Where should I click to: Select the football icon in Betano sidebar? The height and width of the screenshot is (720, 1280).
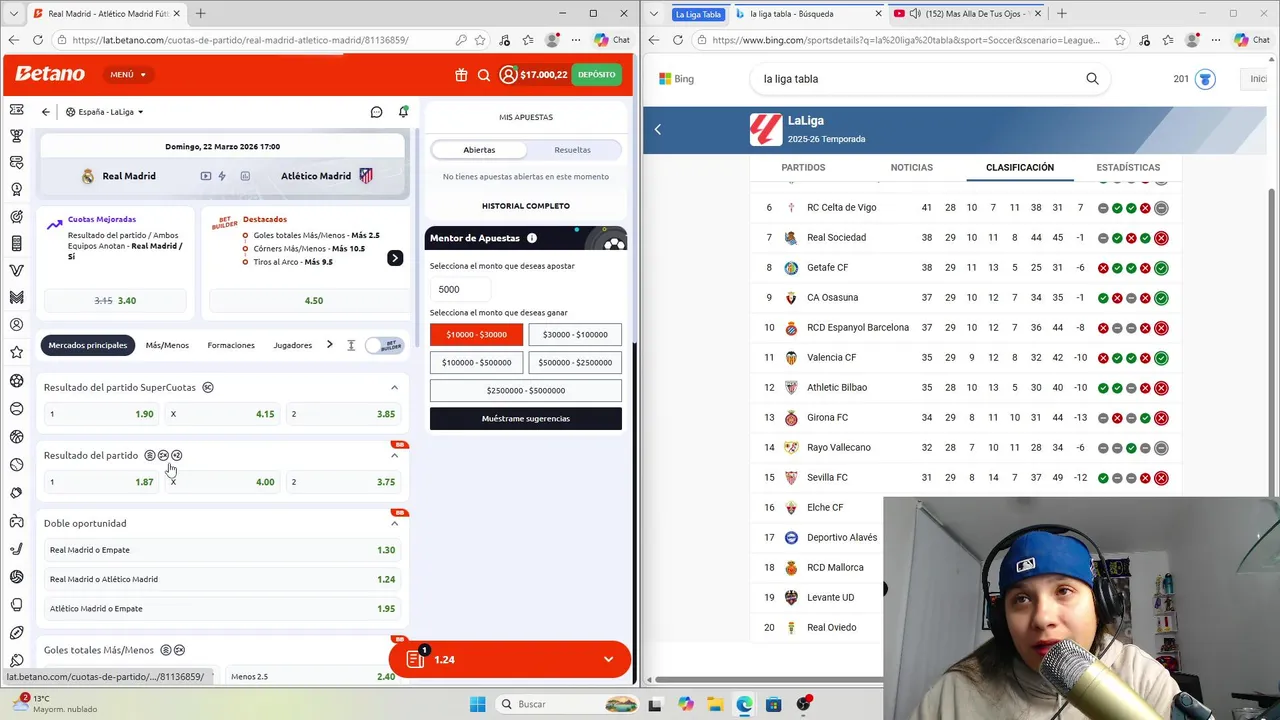pos(16,380)
